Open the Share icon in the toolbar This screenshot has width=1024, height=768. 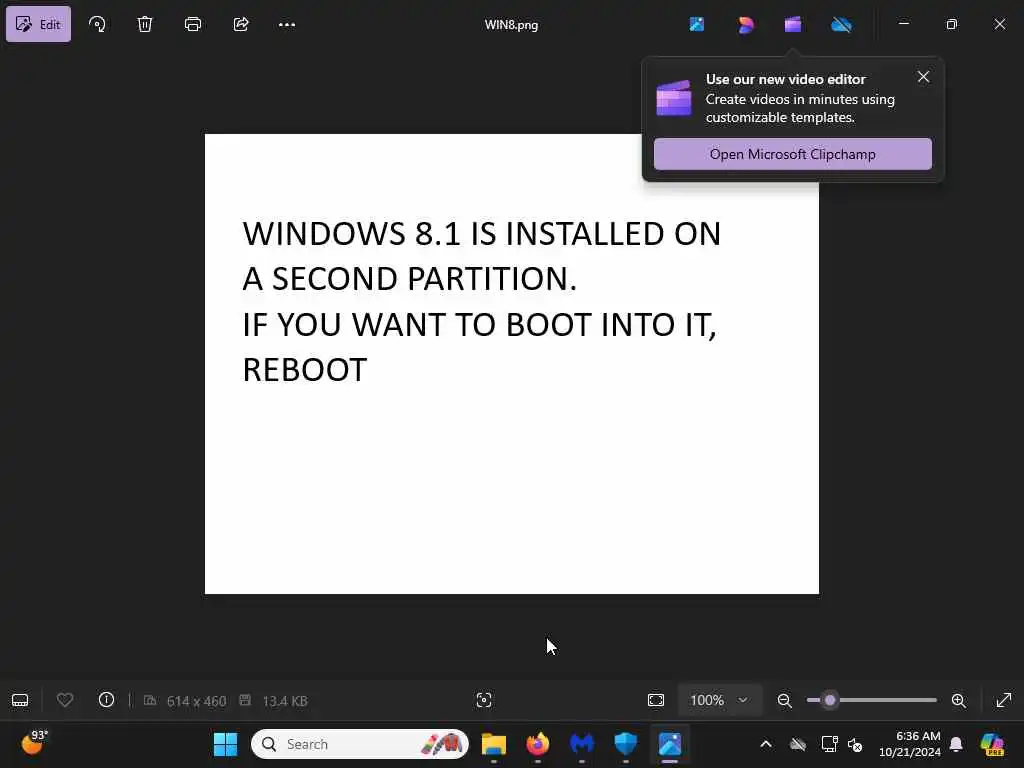coord(241,24)
